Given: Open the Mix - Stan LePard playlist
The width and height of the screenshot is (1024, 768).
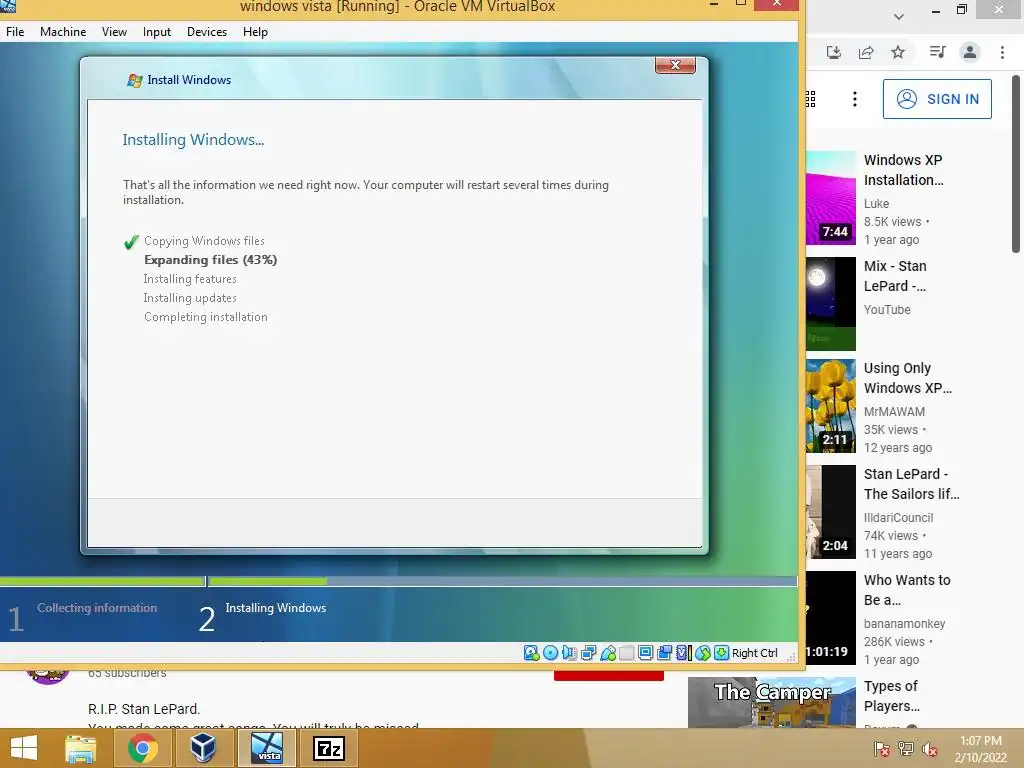Looking at the screenshot, I should click(x=895, y=276).
